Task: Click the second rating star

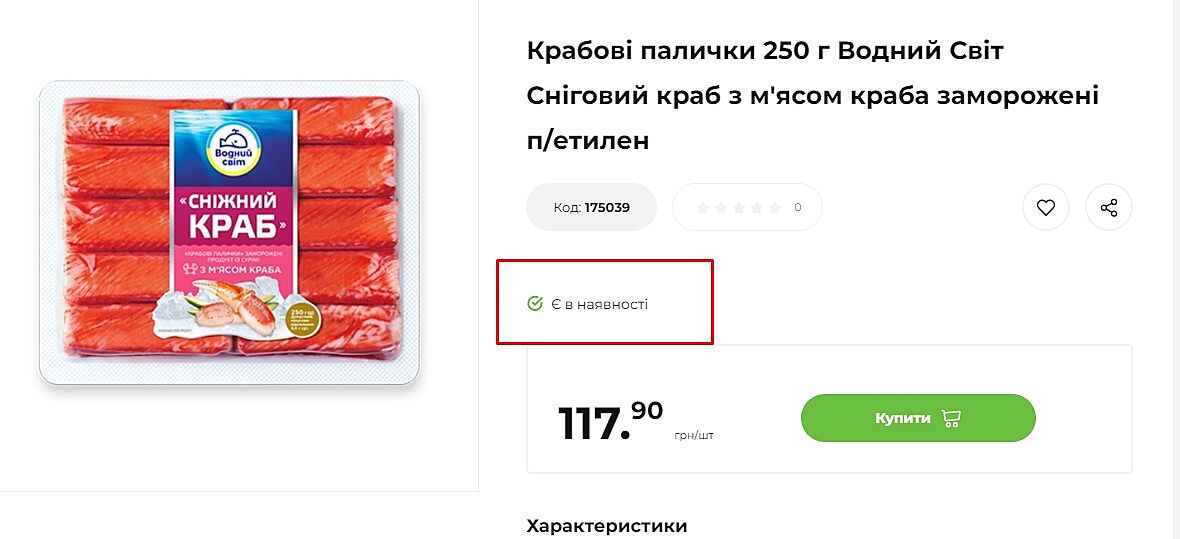Action: 720,208
